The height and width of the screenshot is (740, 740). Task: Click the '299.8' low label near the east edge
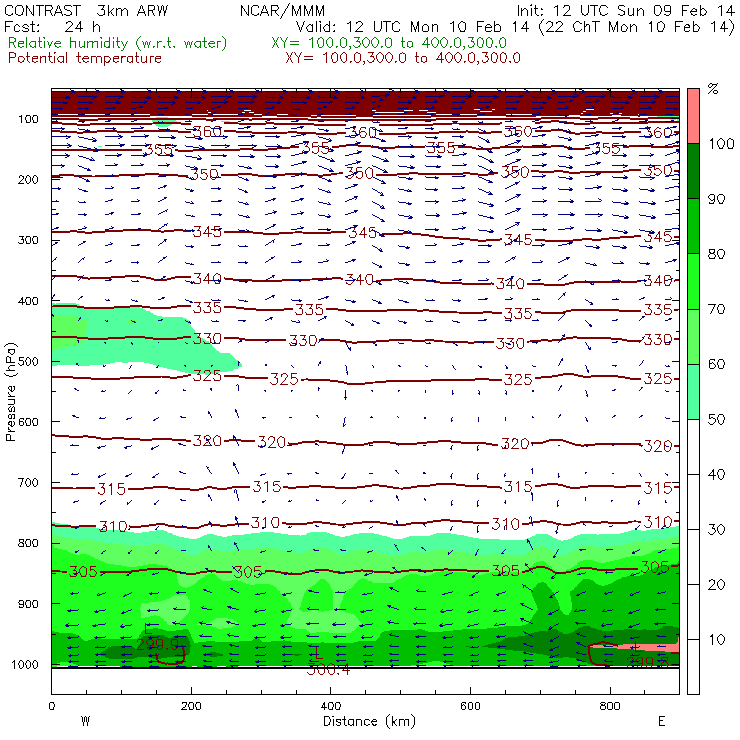point(648,662)
